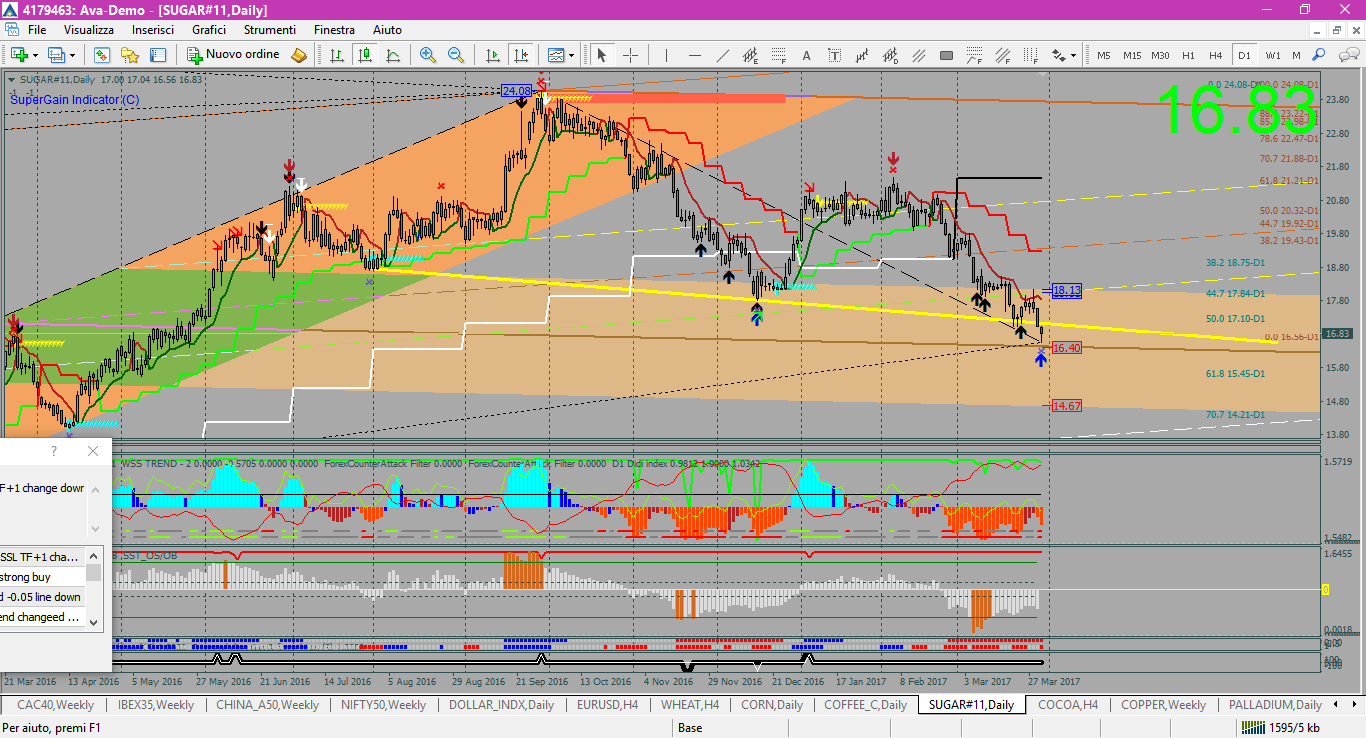The height and width of the screenshot is (738, 1366).
Task: Toggle chart shift icon
Action: pos(521,55)
